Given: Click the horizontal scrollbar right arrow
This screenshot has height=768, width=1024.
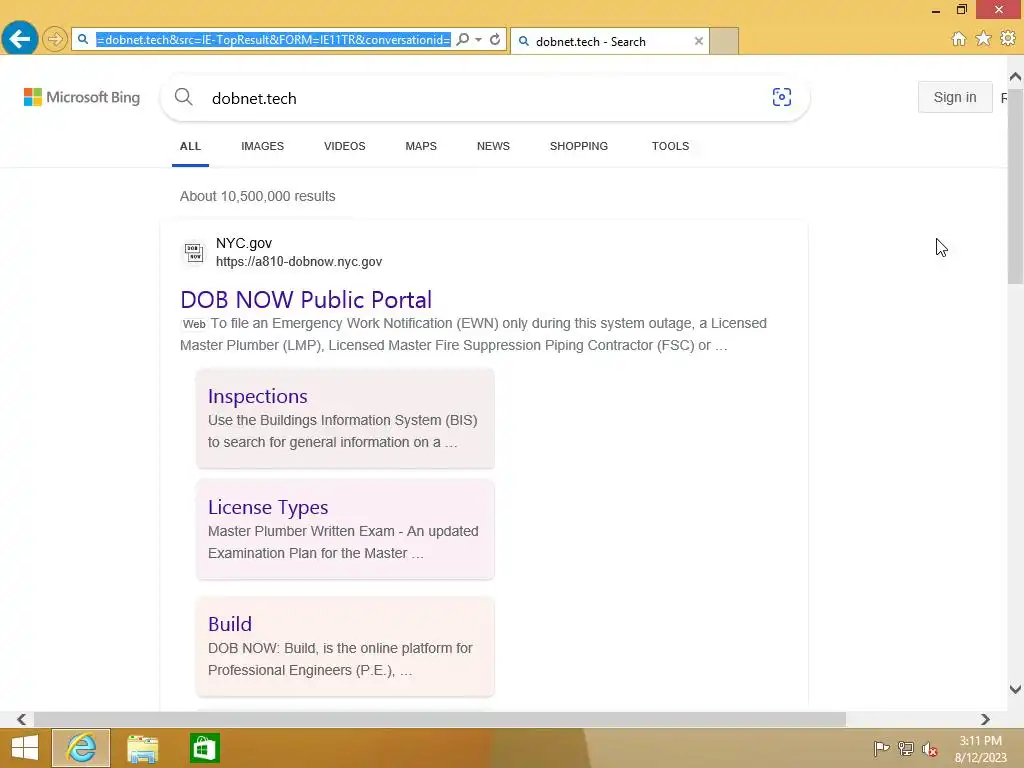Looking at the screenshot, I should point(985,720).
